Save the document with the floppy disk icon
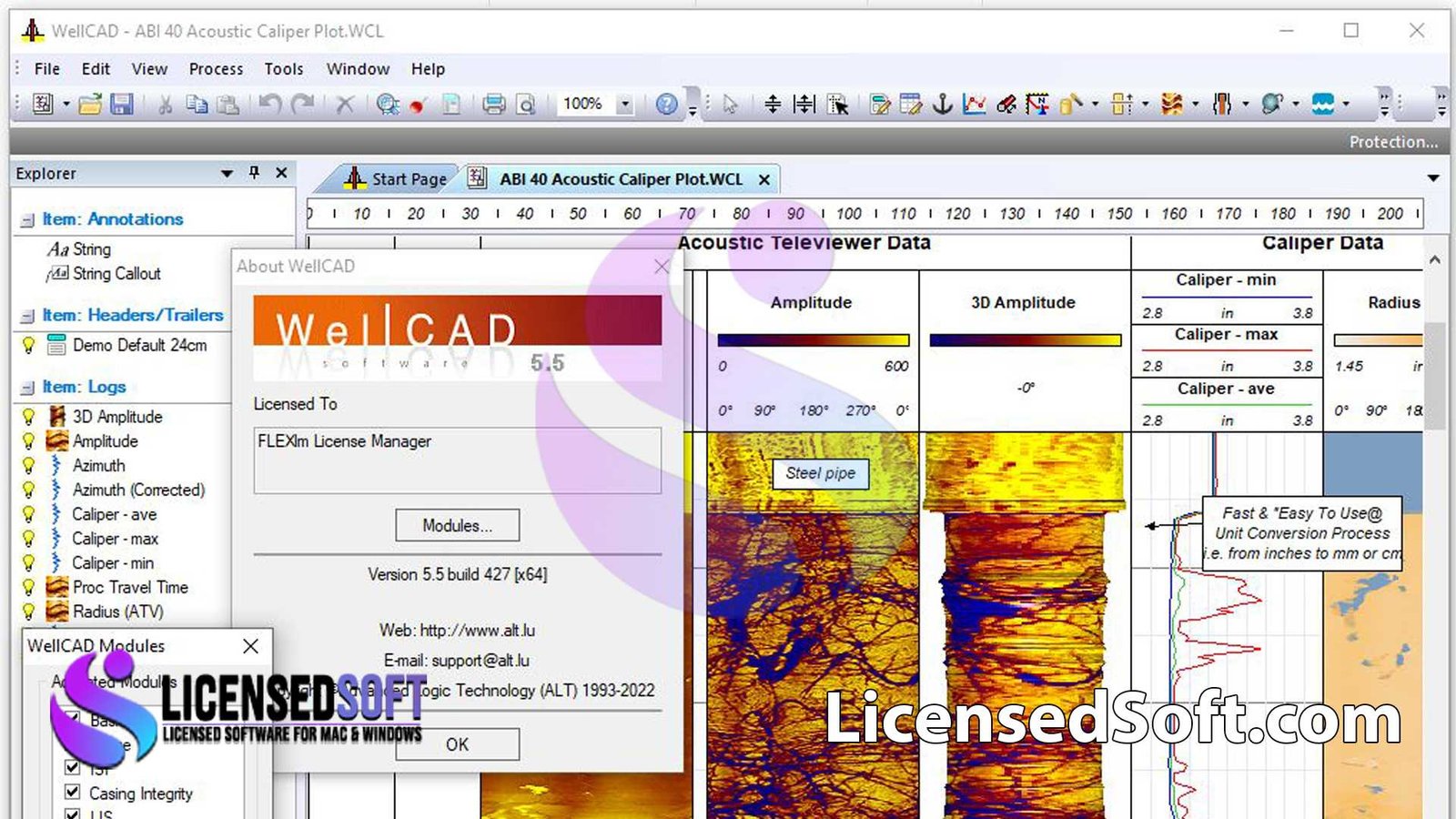 [122, 104]
